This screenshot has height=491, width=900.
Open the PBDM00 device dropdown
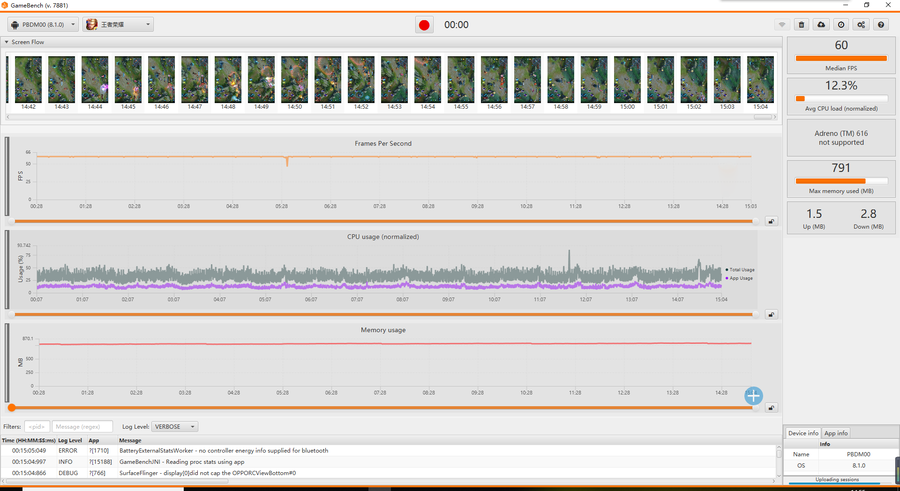42,25
